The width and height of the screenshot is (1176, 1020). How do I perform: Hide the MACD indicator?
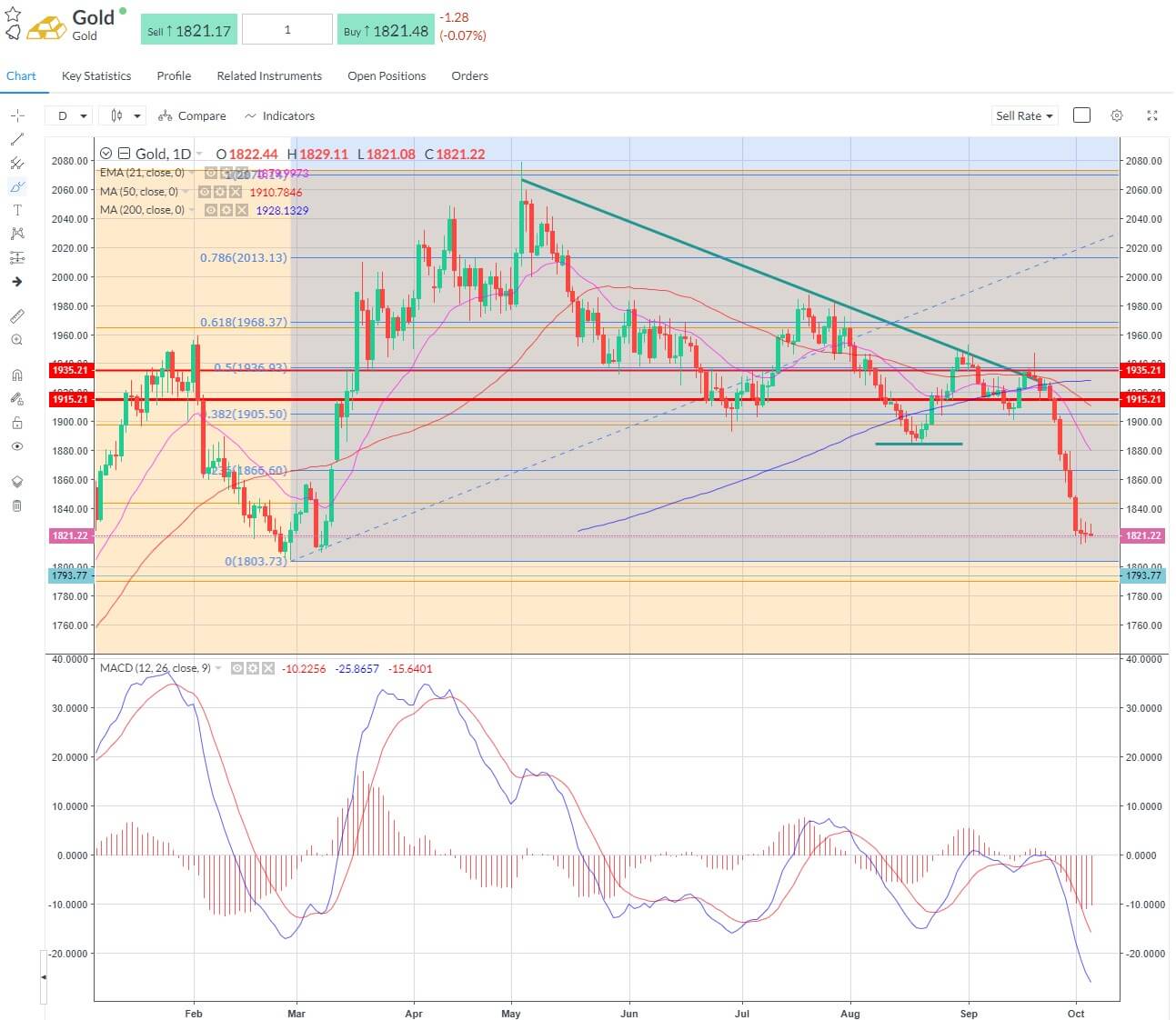click(237, 668)
